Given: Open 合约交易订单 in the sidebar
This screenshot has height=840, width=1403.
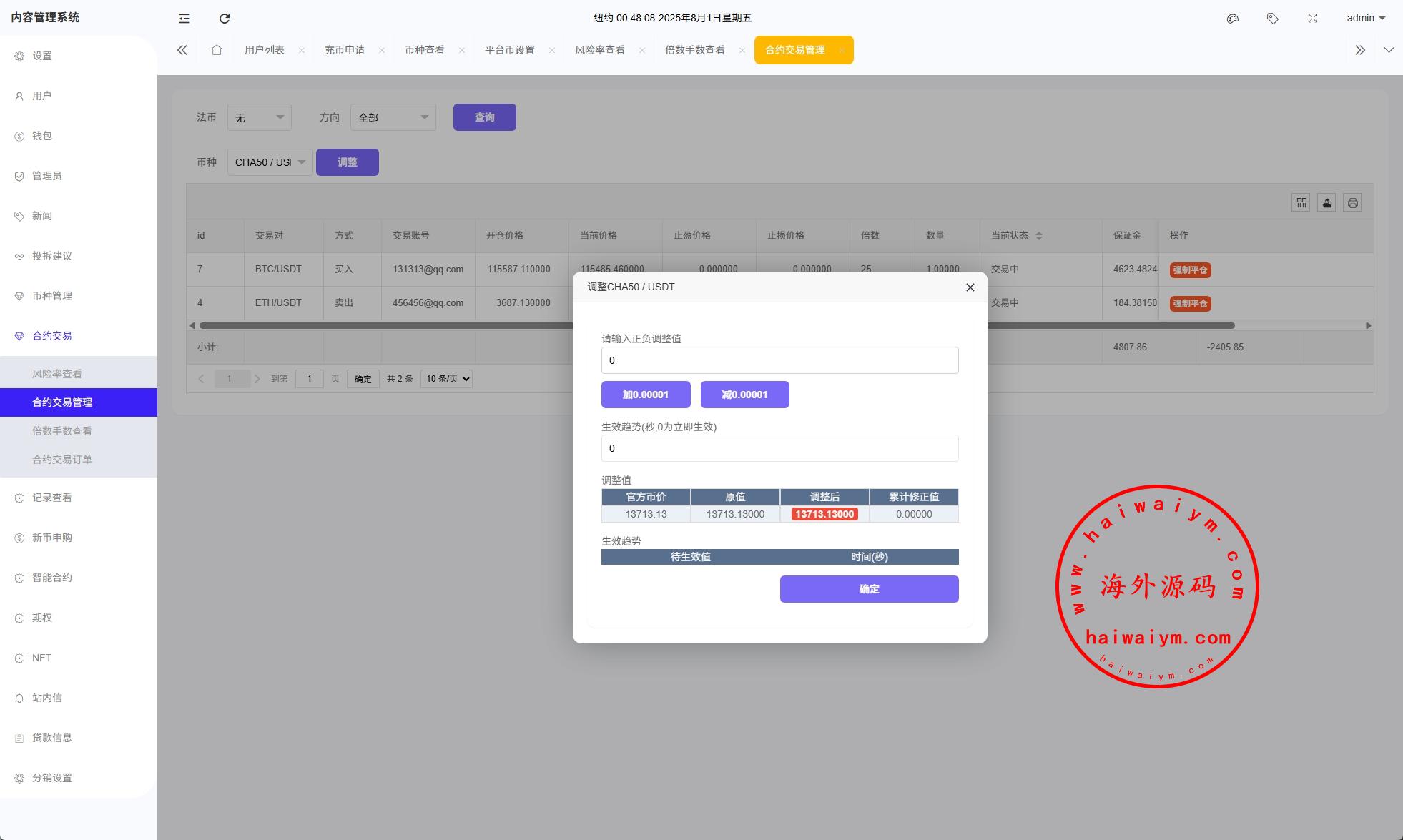Looking at the screenshot, I should tap(62, 460).
